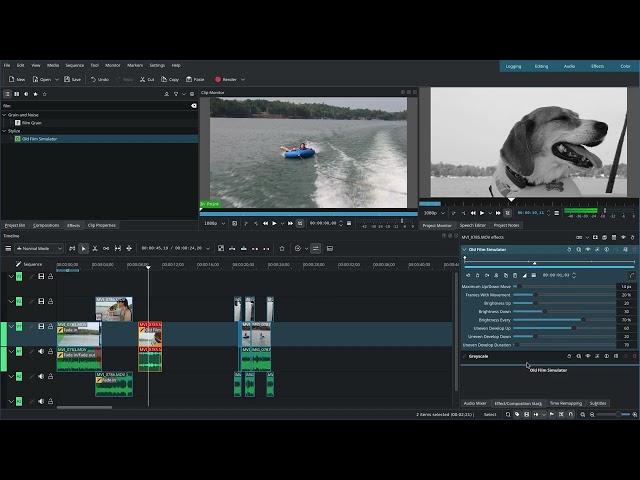Click the Save button
Image resolution: width=640 pixels, height=480 pixels.
point(73,80)
